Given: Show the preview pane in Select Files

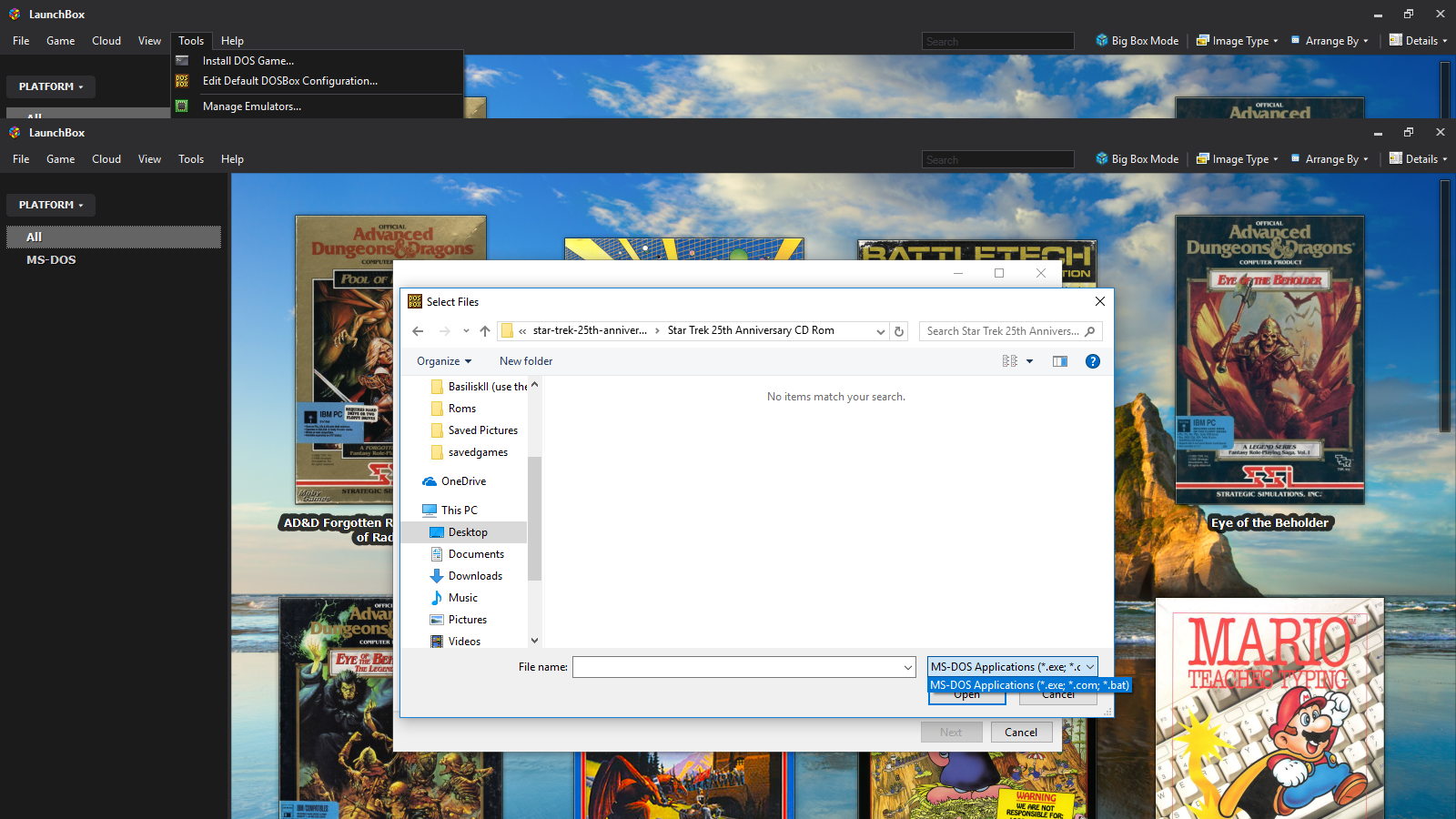Looking at the screenshot, I should click(x=1060, y=361).
